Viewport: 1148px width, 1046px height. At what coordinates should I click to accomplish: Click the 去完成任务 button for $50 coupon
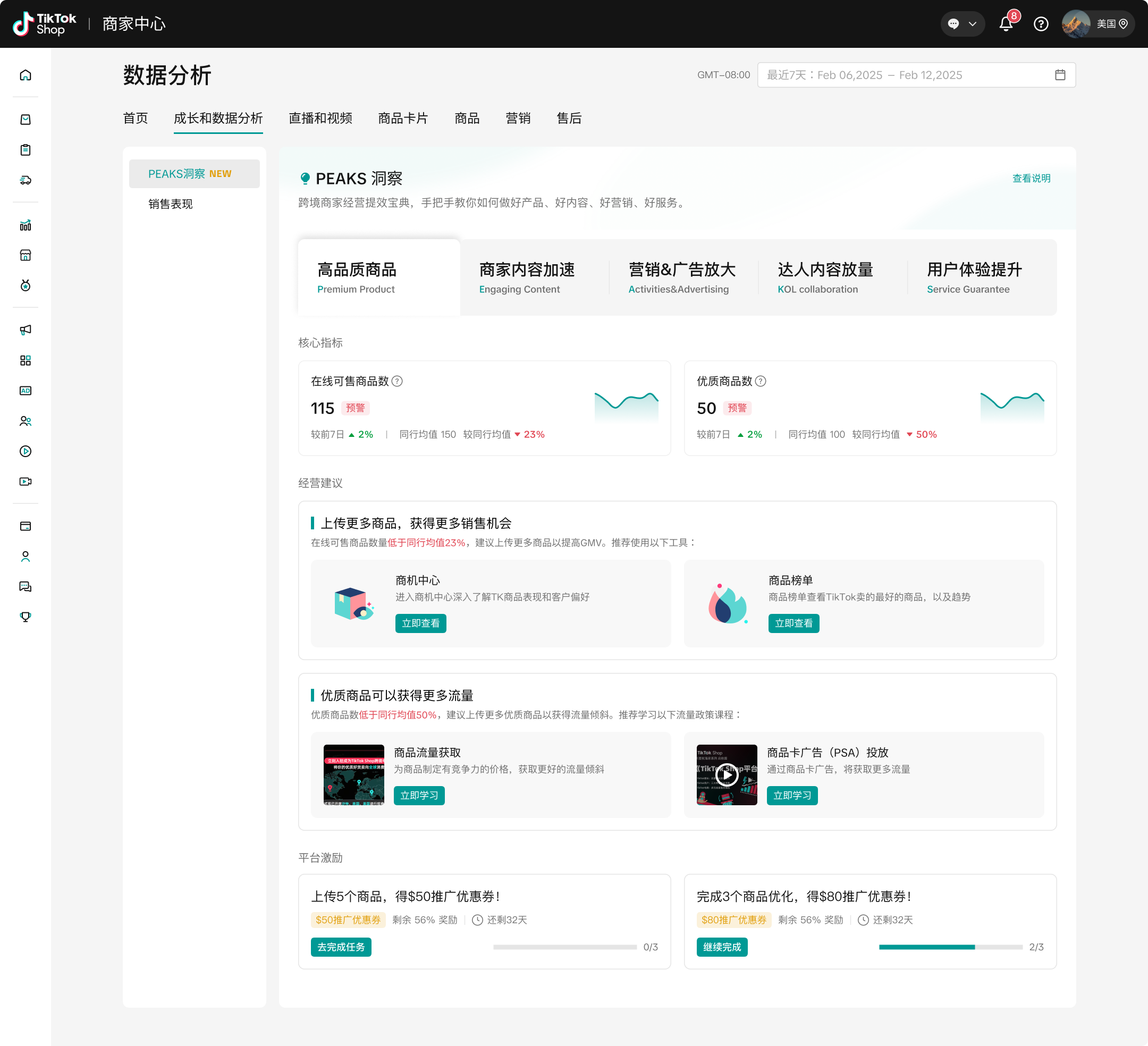(341, 947)
